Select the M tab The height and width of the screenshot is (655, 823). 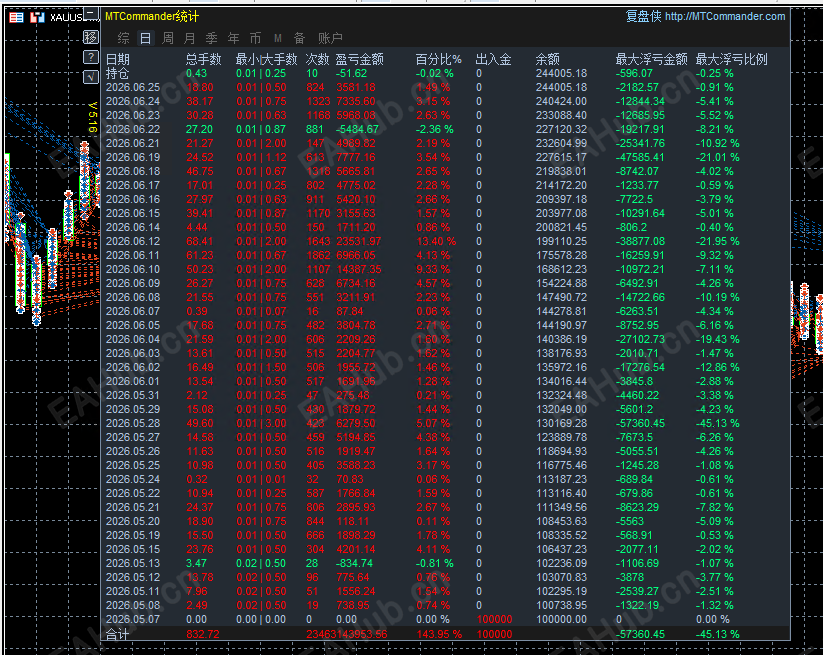(x=278, y=38)
